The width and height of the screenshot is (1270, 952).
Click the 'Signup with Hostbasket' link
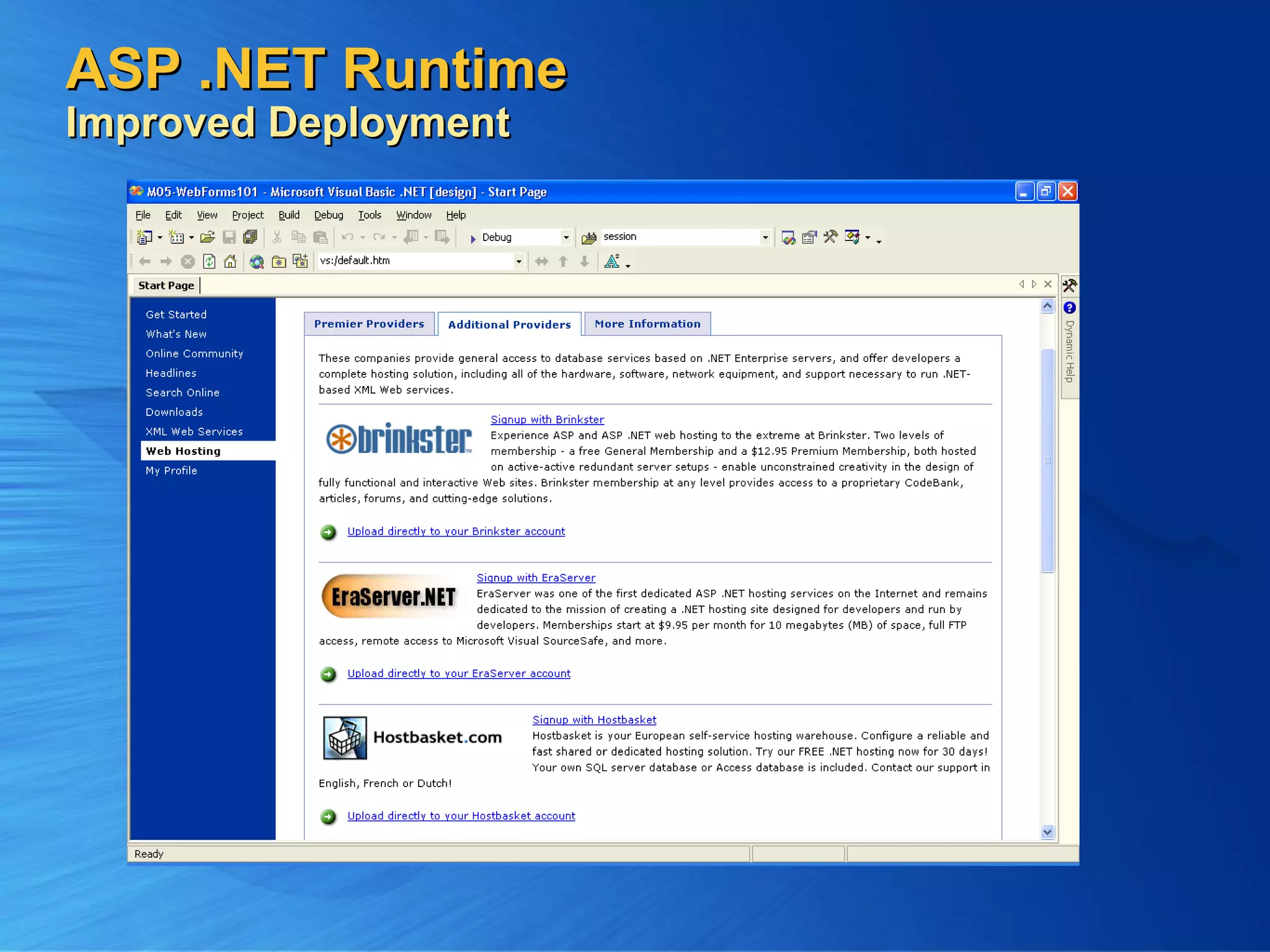point(594,720)
